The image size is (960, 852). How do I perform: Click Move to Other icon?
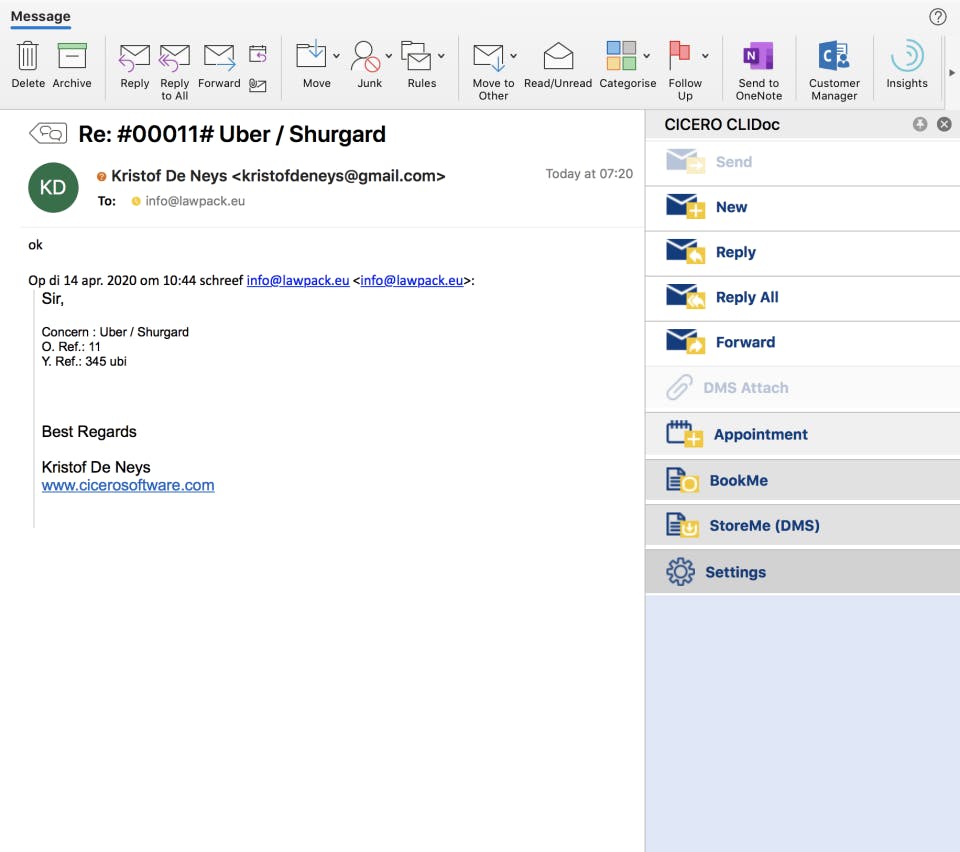(x=489, y=56)
